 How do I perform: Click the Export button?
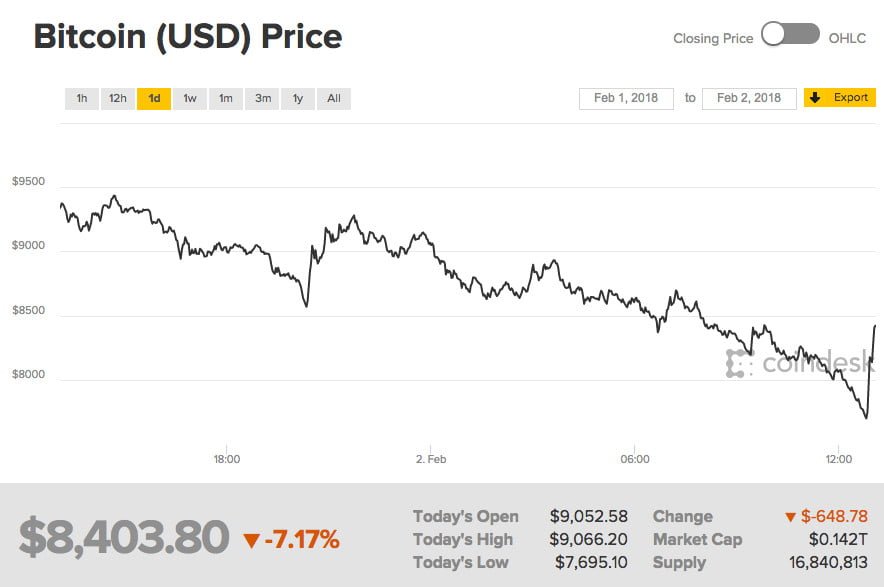tap(840, 98)
